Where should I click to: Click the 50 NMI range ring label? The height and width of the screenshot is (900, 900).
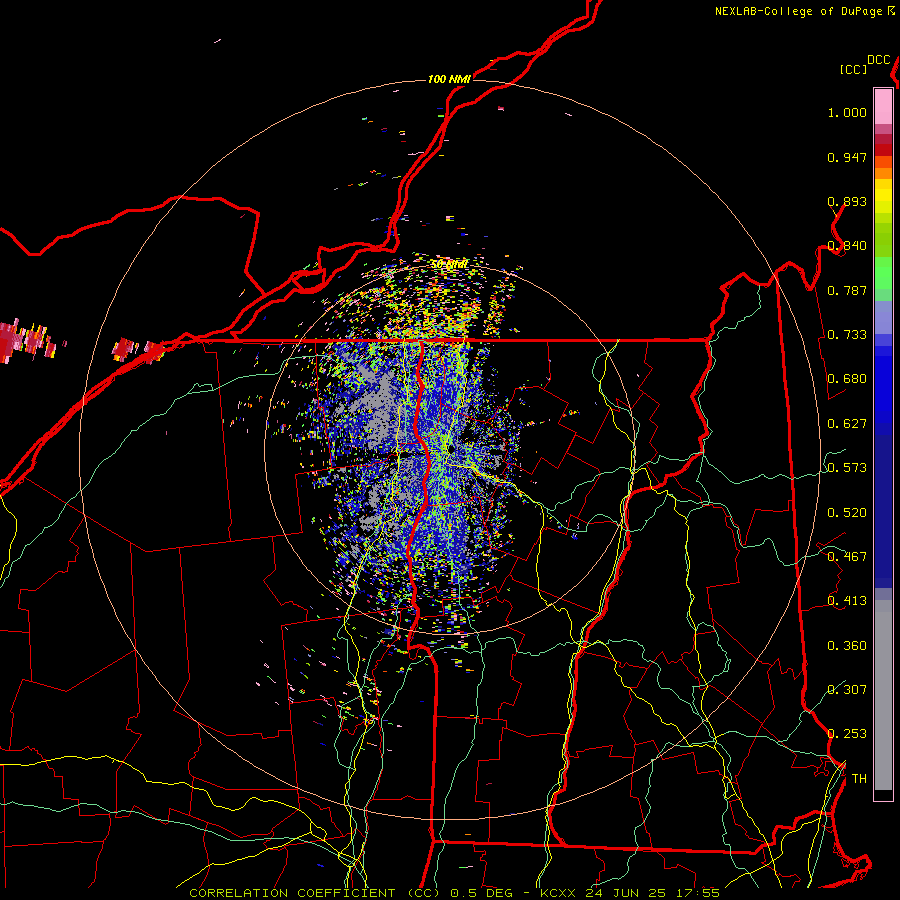pyautogui.click(x=449, y=264)
